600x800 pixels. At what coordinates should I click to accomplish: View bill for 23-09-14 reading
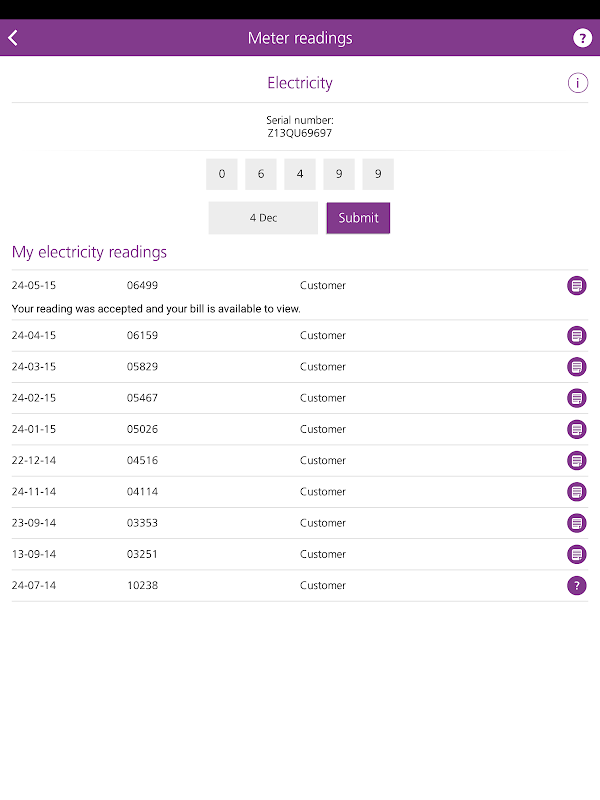[x=577, y=523]
